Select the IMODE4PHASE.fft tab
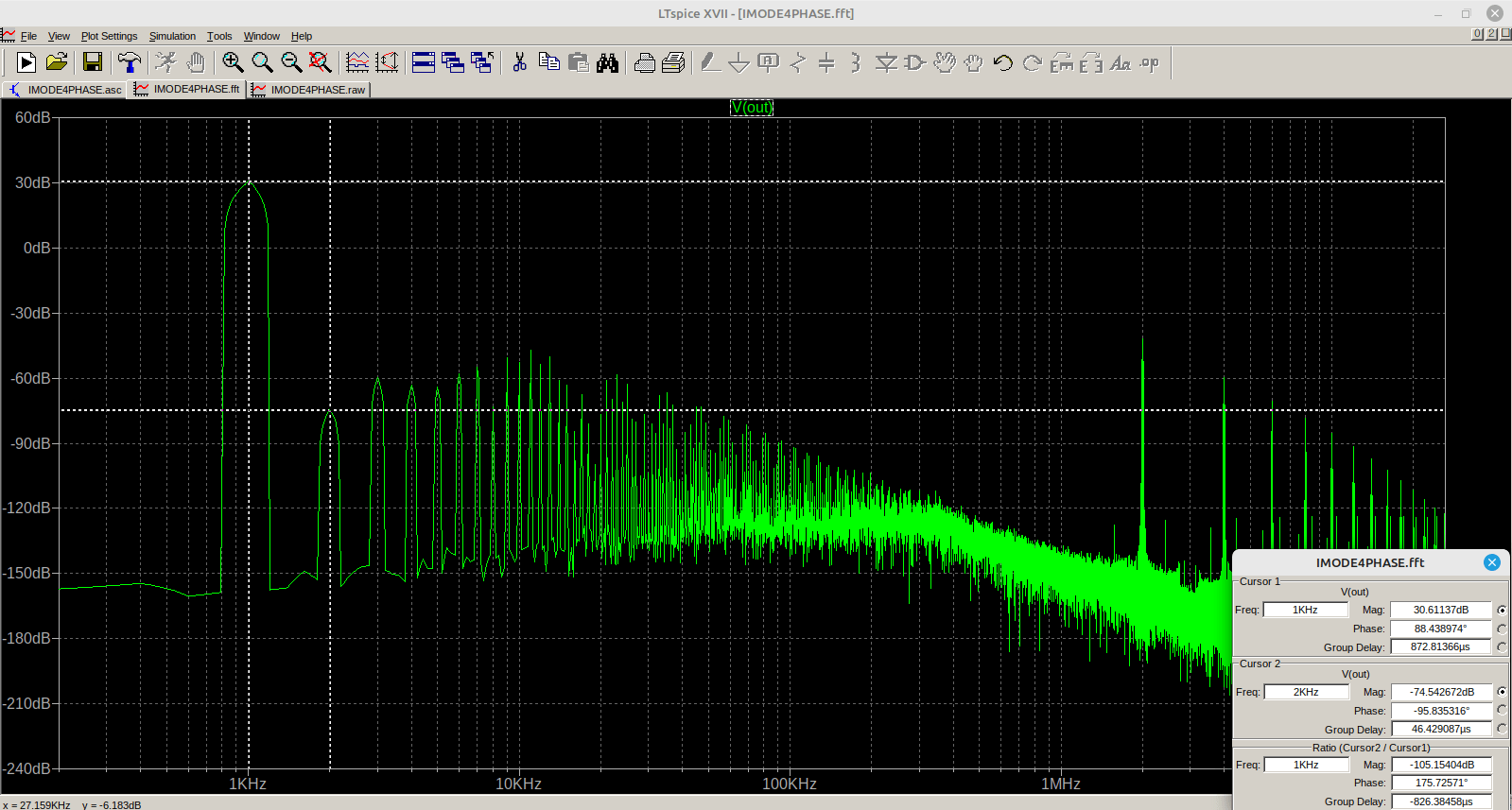 [x=187, y=89]
